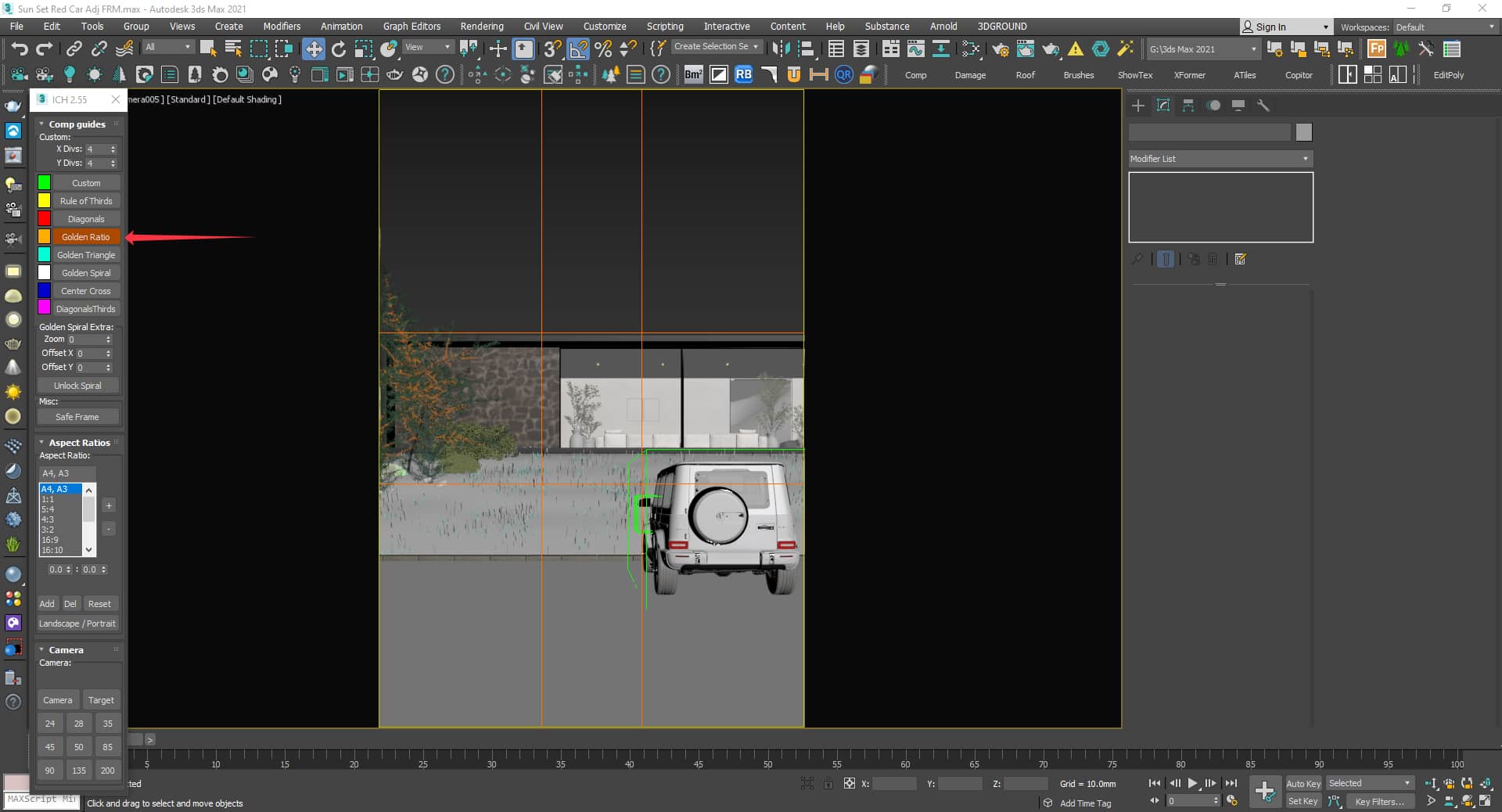The height and width of the screenshot is (812, 1502).
Task: Click the Undo arrow icon
Action: pos(19,49)
